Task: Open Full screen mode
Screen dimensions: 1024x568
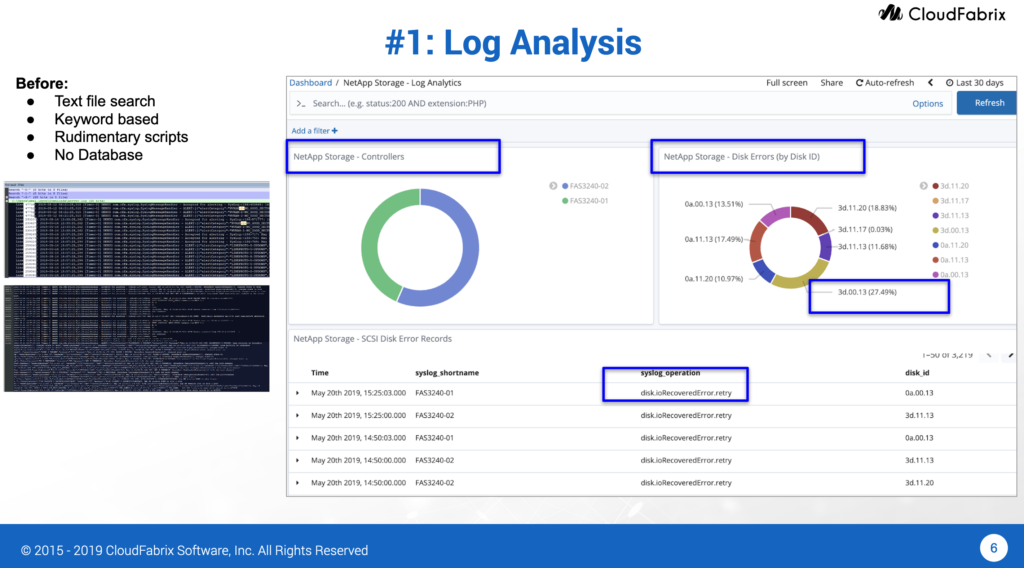Action: (786, 83)
